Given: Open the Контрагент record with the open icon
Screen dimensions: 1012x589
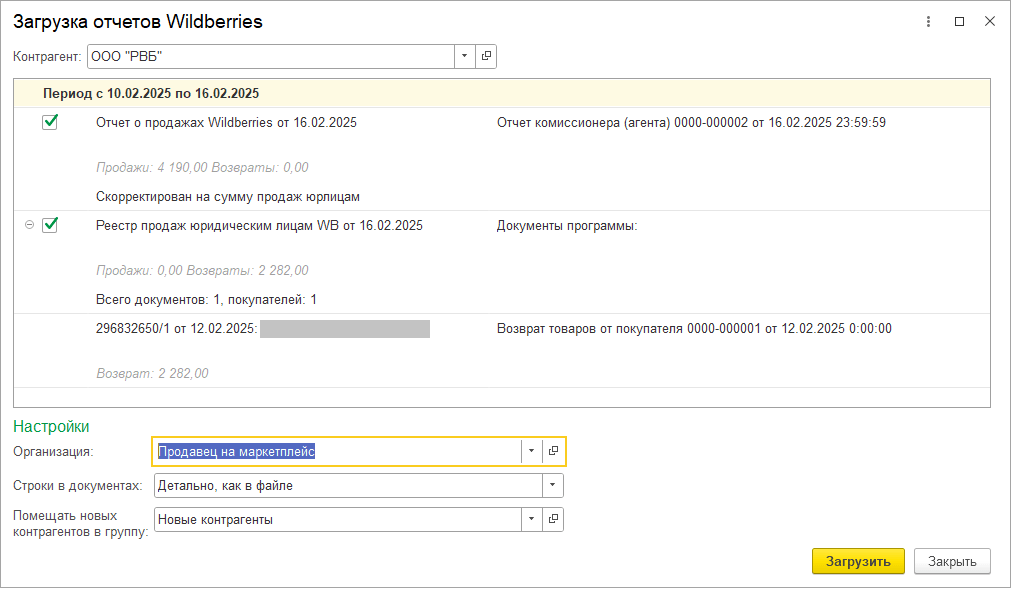Looking at the screenshot, I should point(486,56).
